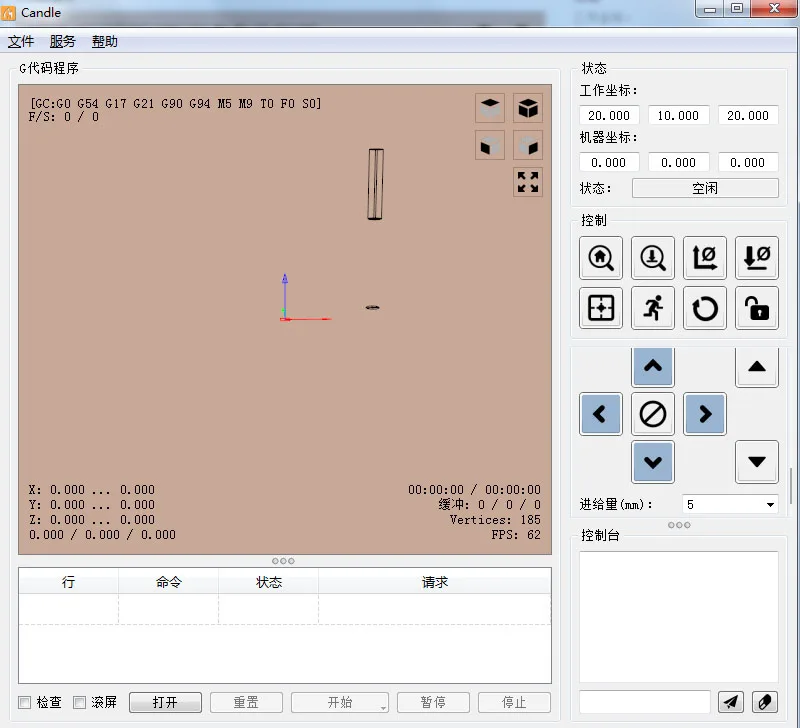Click the Vertices: 185 readout

point(495,520)
